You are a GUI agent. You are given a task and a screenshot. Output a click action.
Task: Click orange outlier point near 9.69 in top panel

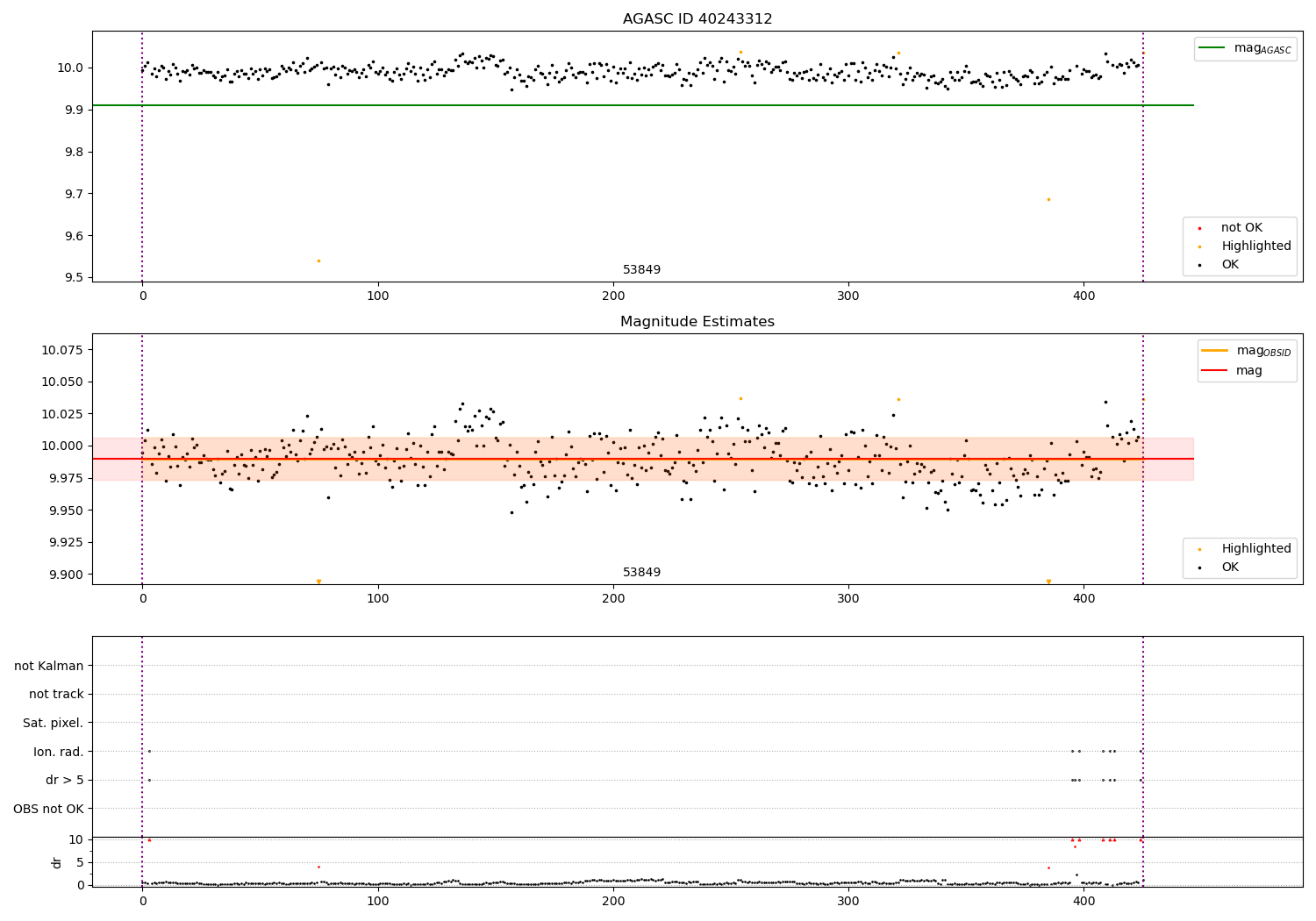pyautogui.click(x=1048, y=199)
